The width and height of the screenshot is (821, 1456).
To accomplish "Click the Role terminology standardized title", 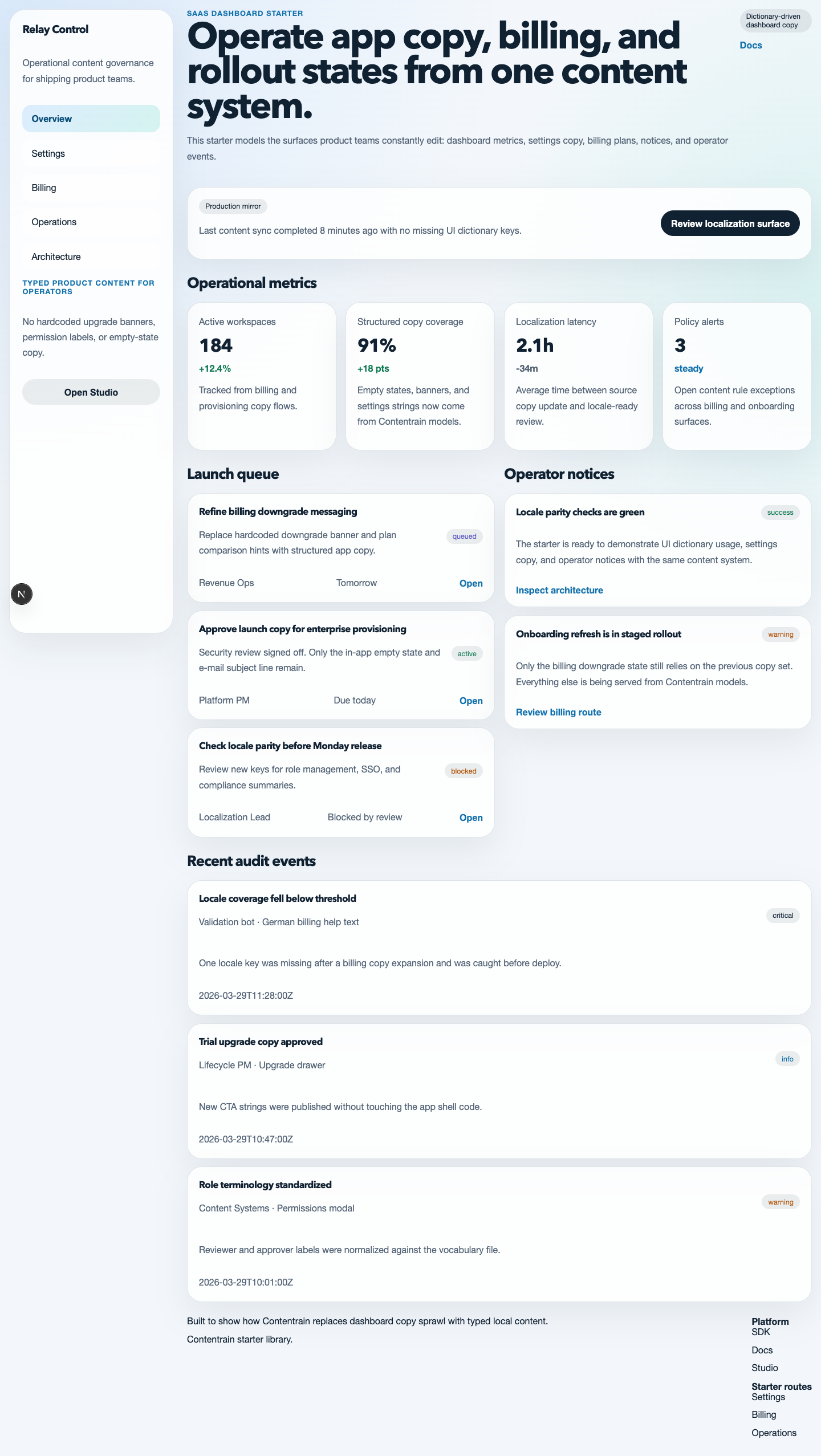I will pyautogui.click(x=265, y=1185).
